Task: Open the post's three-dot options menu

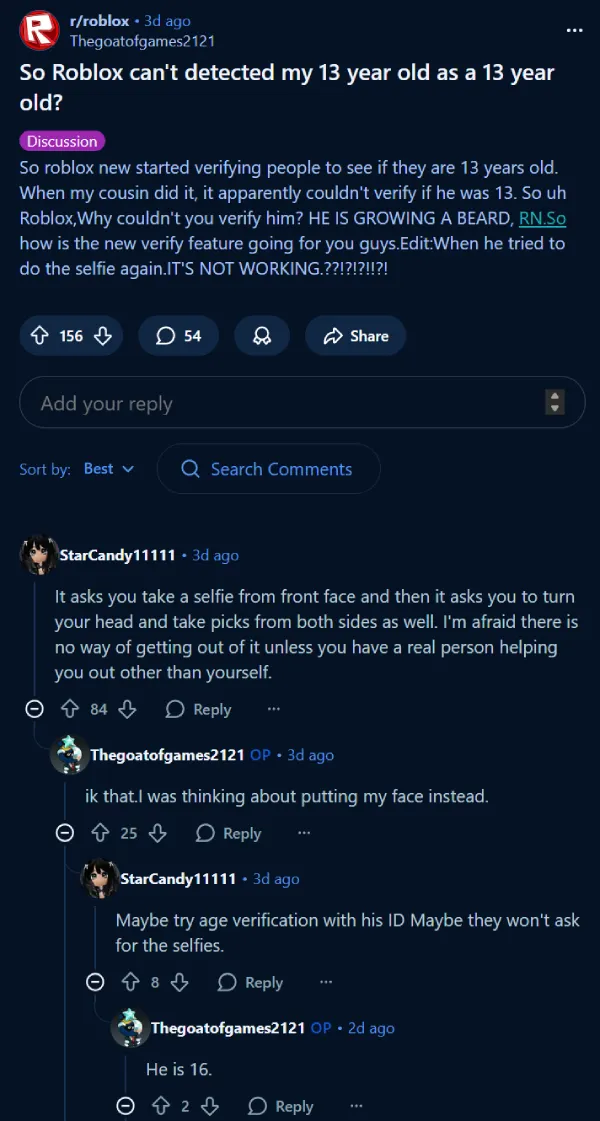Action: tap(574, 30)
